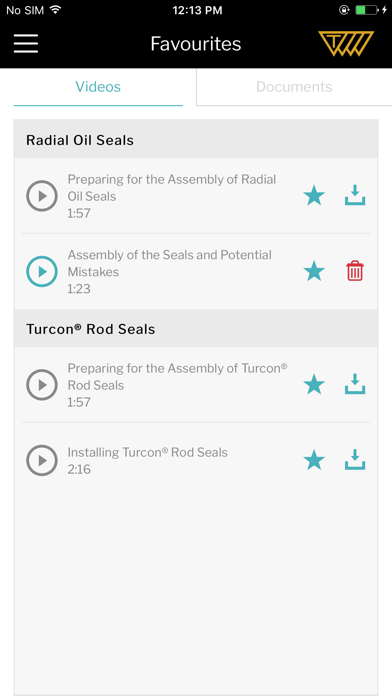The image size is (392, 696).
Task: Play Preparing for the Assembly of Turcon Rod Seals
Action: click(x=42, y=385)
